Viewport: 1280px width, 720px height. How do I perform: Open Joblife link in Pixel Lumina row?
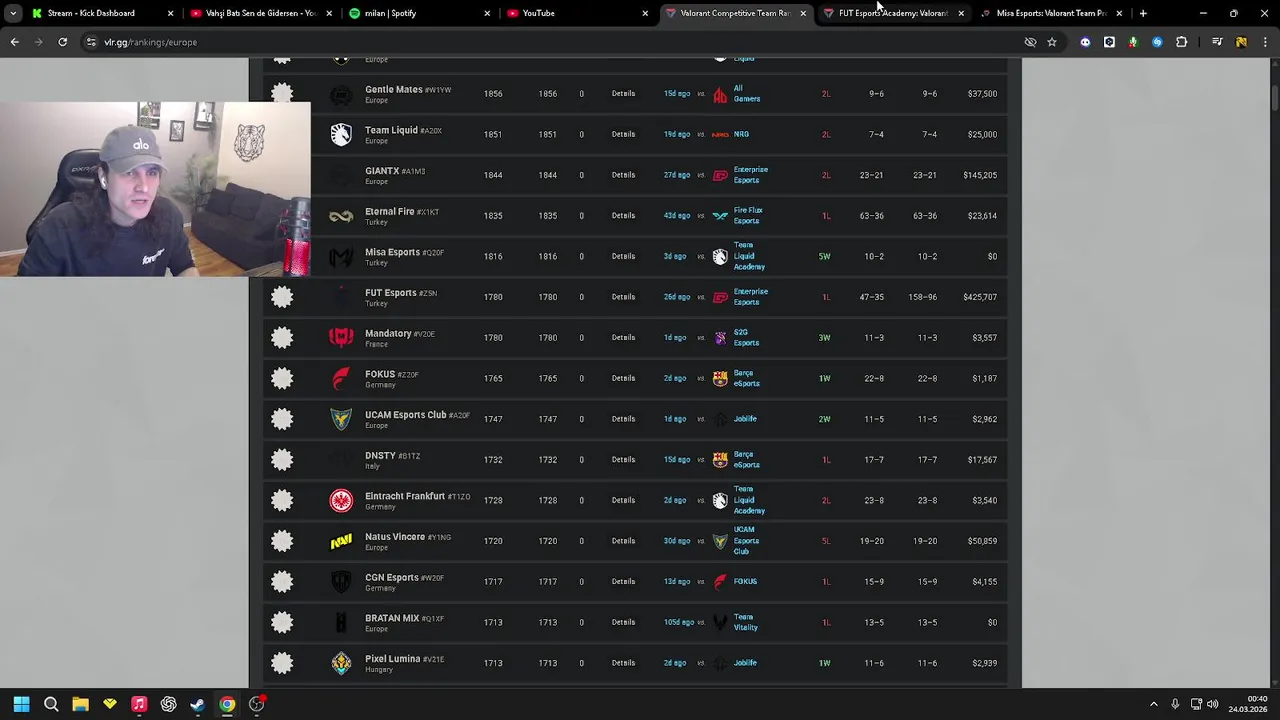point(745,663)
